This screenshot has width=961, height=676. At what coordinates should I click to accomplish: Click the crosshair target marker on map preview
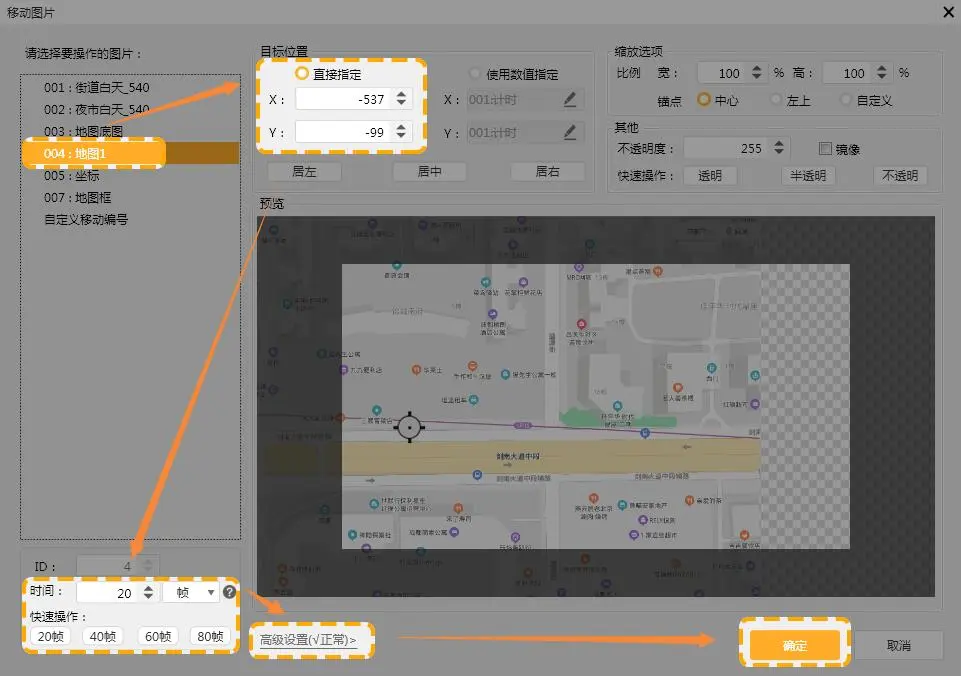pos(409,427)
